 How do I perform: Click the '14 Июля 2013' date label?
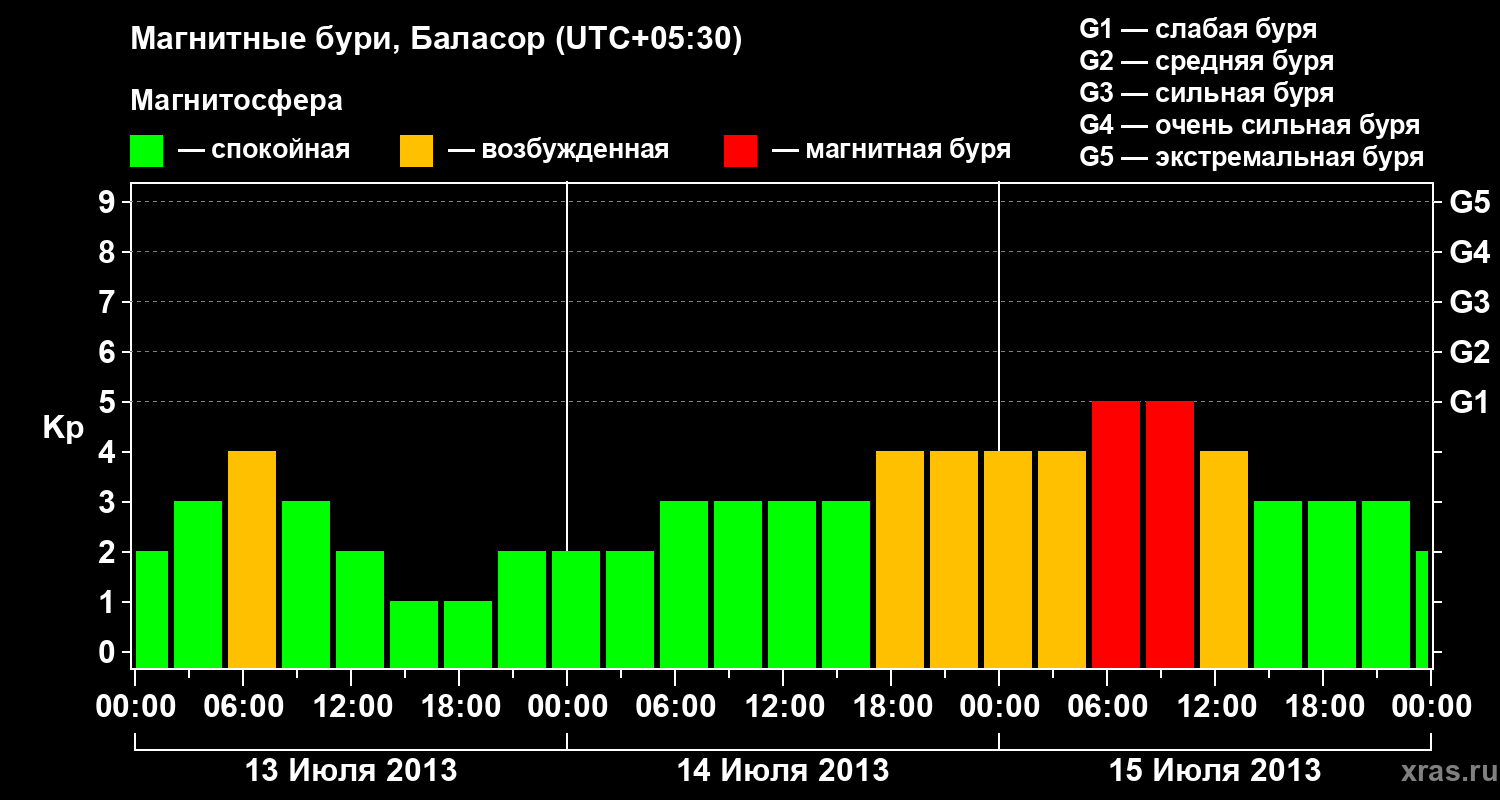click(783, 771)
